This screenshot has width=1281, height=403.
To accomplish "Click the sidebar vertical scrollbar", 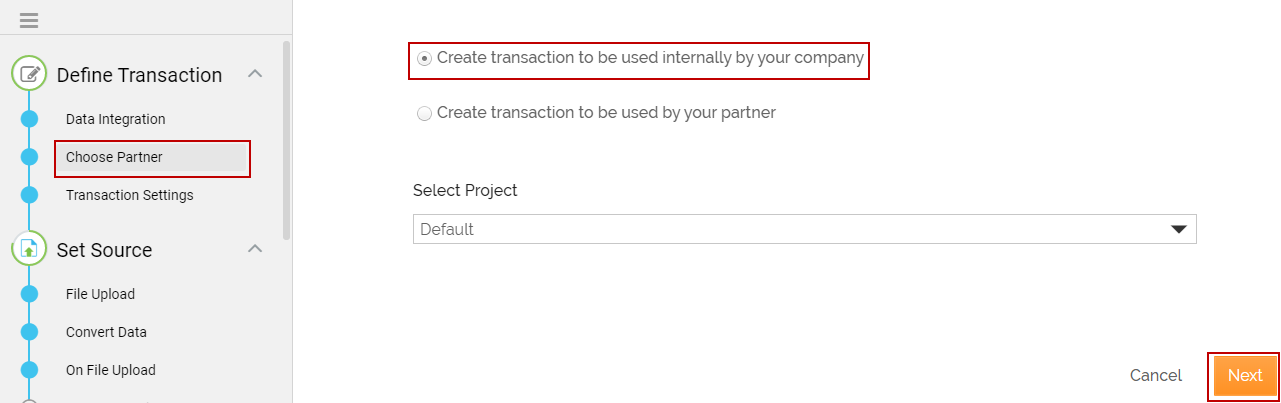I will pos(287,140).
